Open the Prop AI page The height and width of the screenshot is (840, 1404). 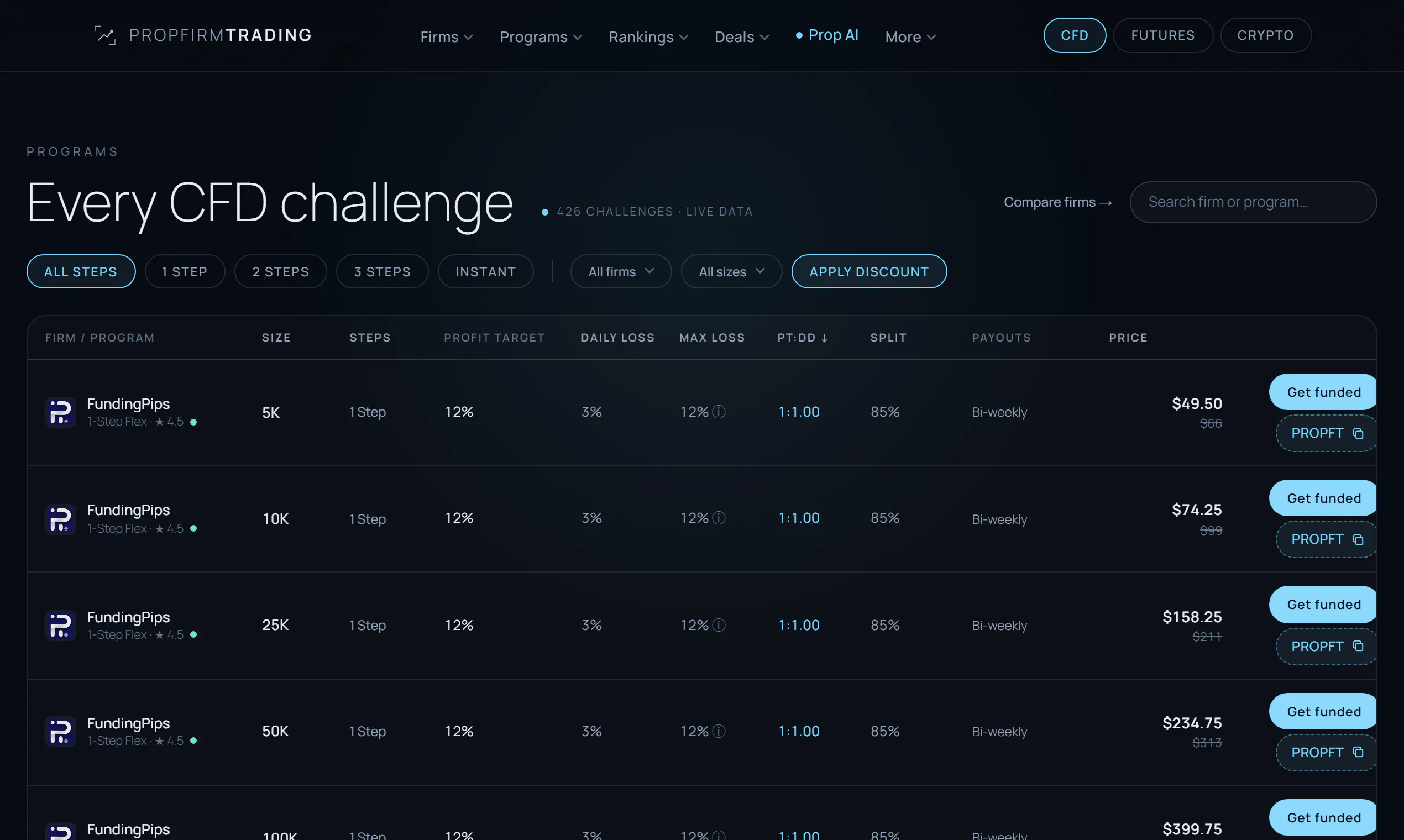pos(827,35)
